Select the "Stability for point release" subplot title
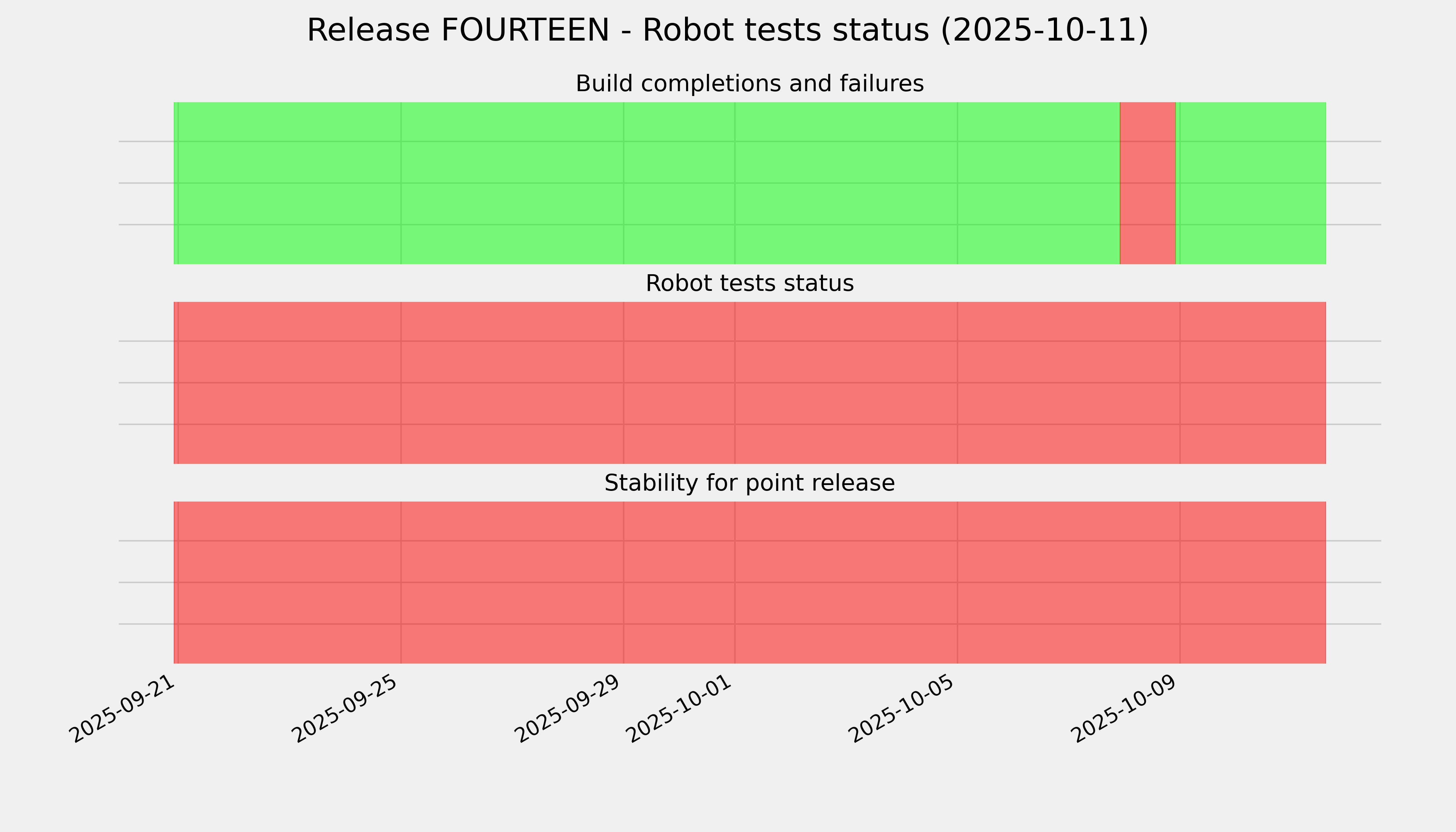The image size is (1456, 832). (749, 484)
